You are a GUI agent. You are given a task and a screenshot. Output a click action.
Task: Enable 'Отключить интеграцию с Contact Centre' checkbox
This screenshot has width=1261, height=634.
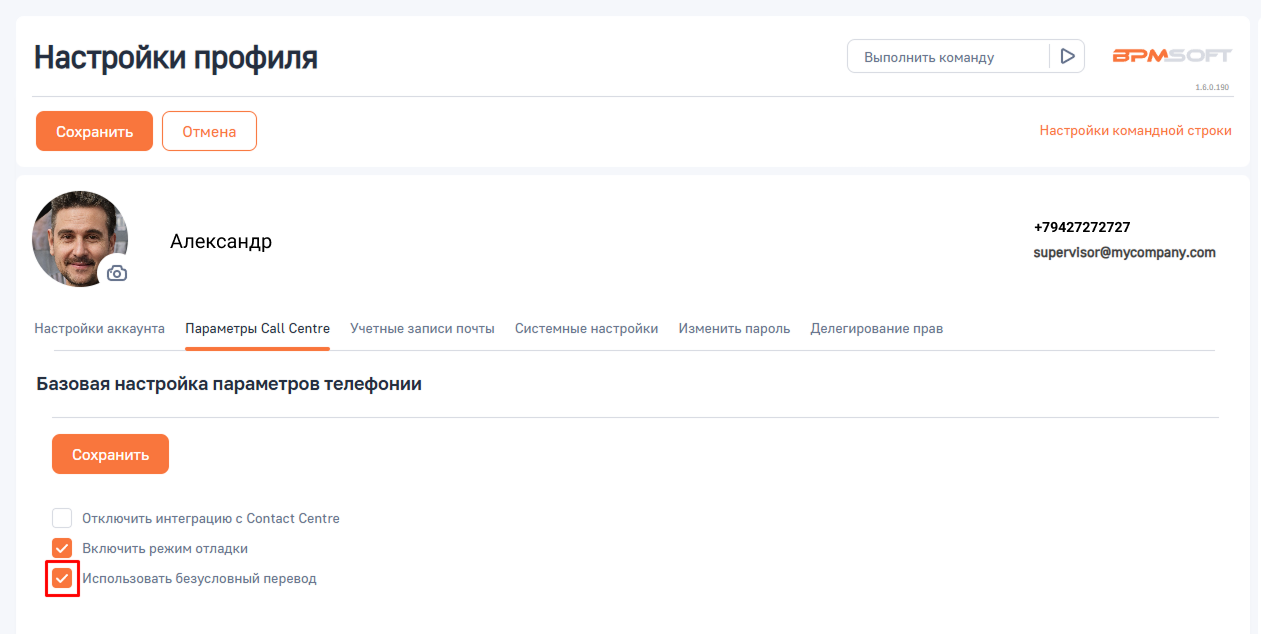click(62, 518)
